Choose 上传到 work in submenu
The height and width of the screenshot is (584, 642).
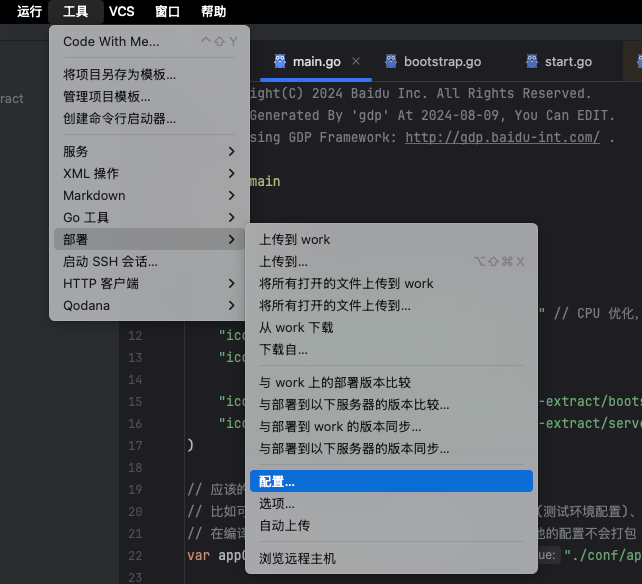pos(391,240)
